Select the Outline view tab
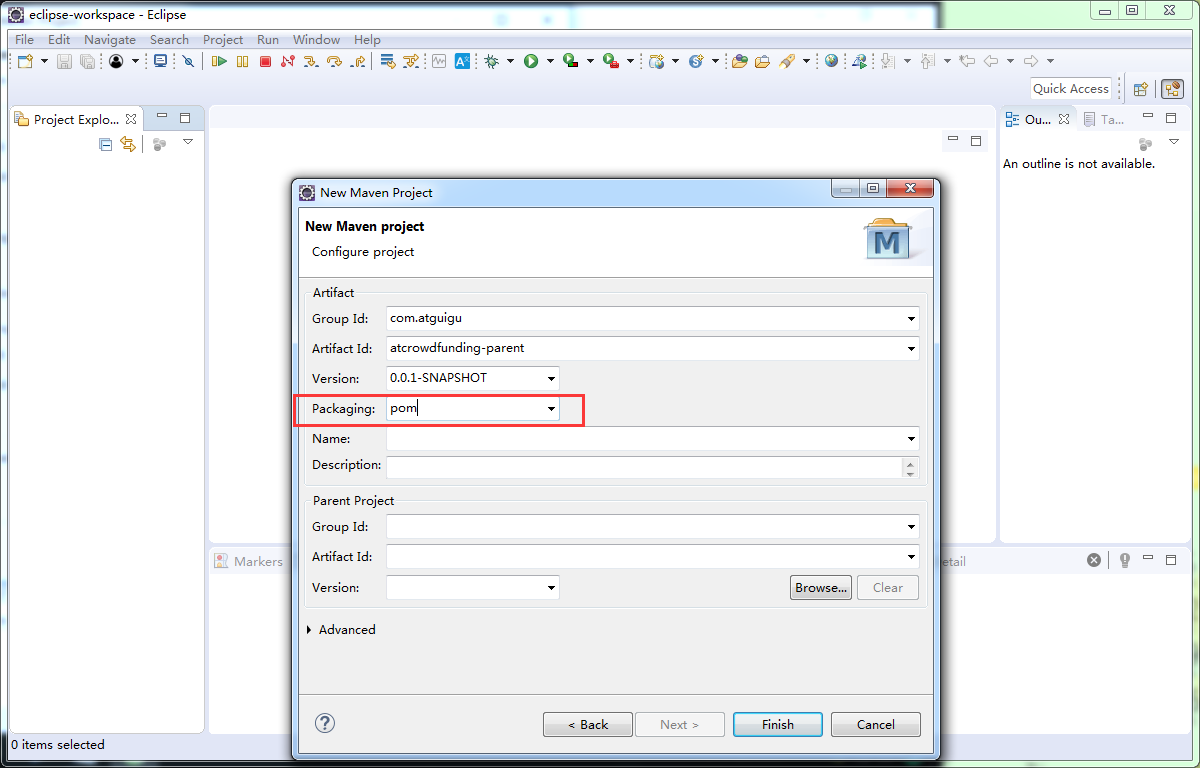 pos(1038,119)
